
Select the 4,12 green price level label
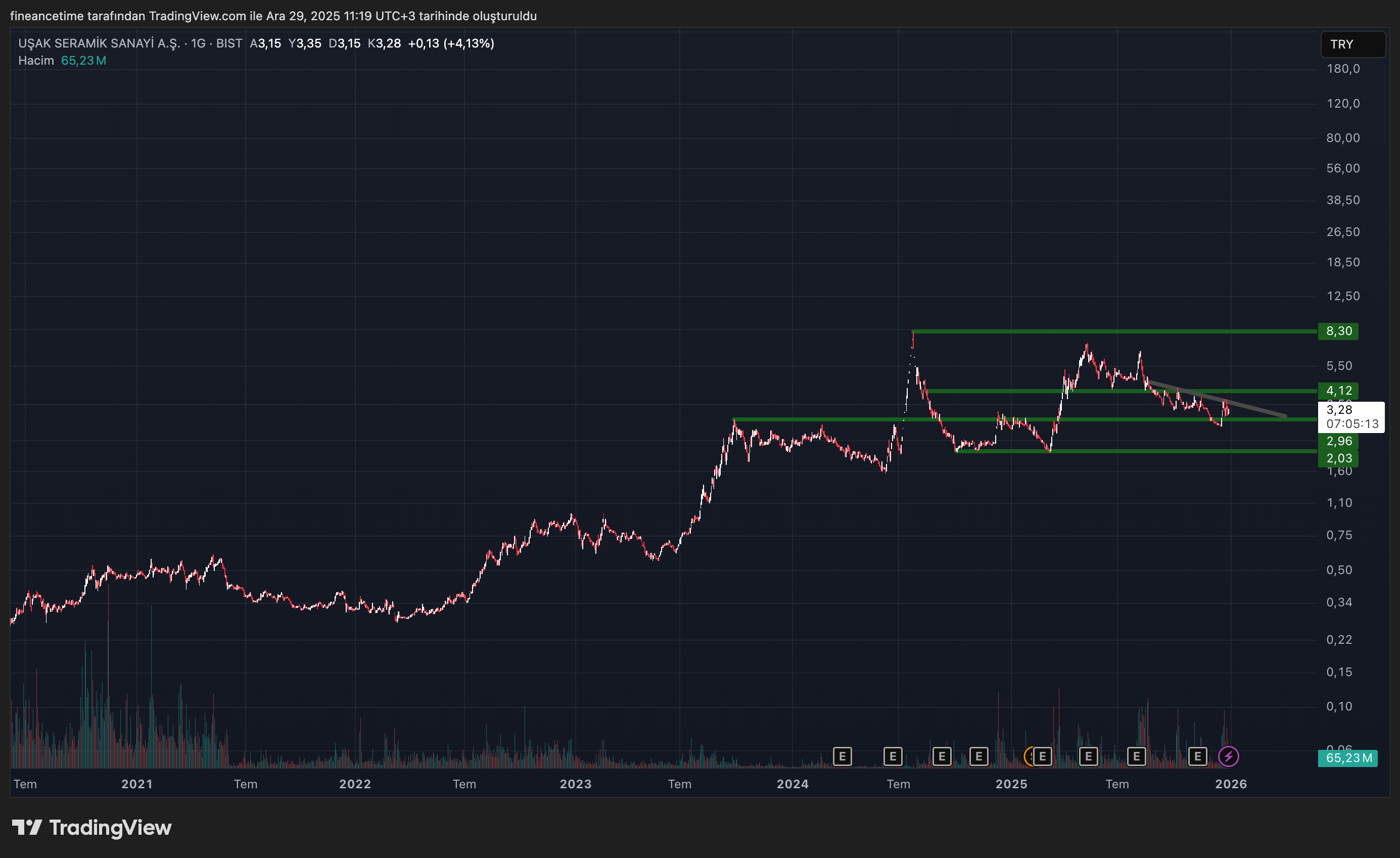tap(1338, 391)
